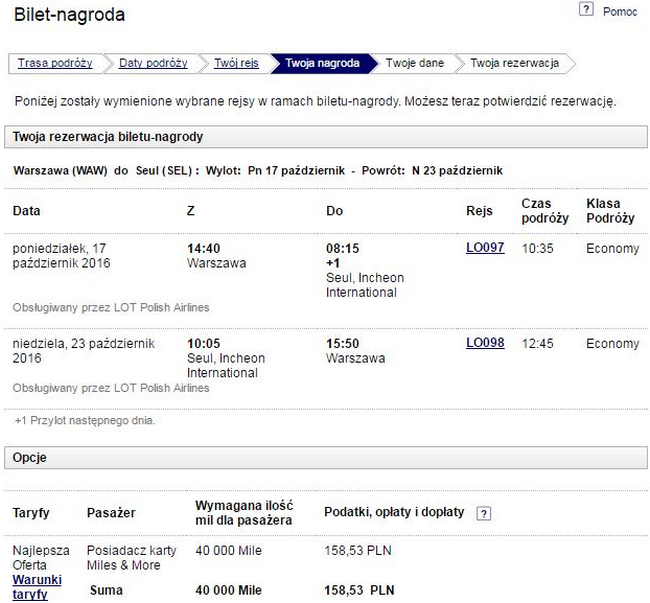The width and height of the screenshot is (650, 603).
Task: Click the Pomoc help link text
Action: [620, 12]
